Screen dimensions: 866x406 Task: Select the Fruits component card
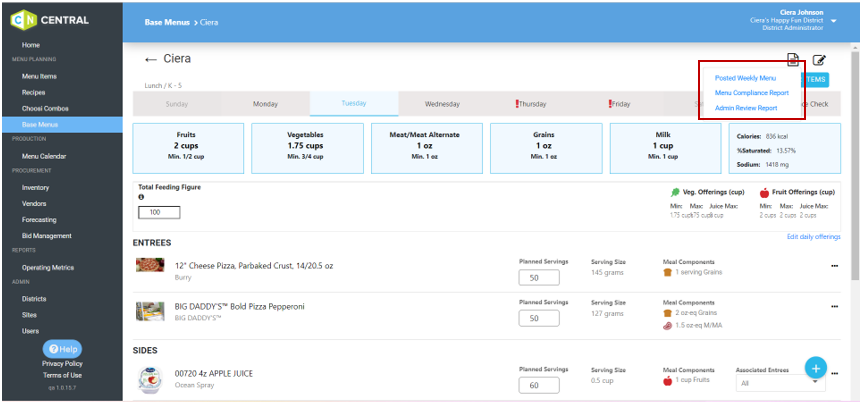(x=188, y=149)
